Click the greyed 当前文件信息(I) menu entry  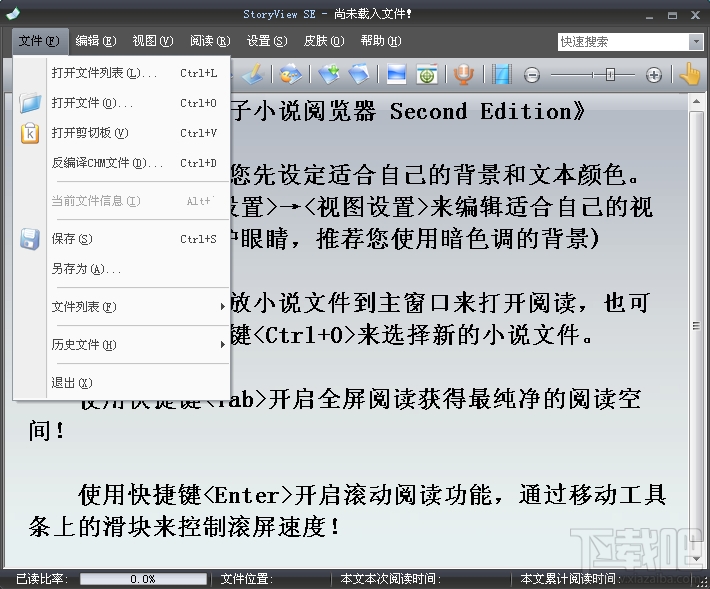139,201
